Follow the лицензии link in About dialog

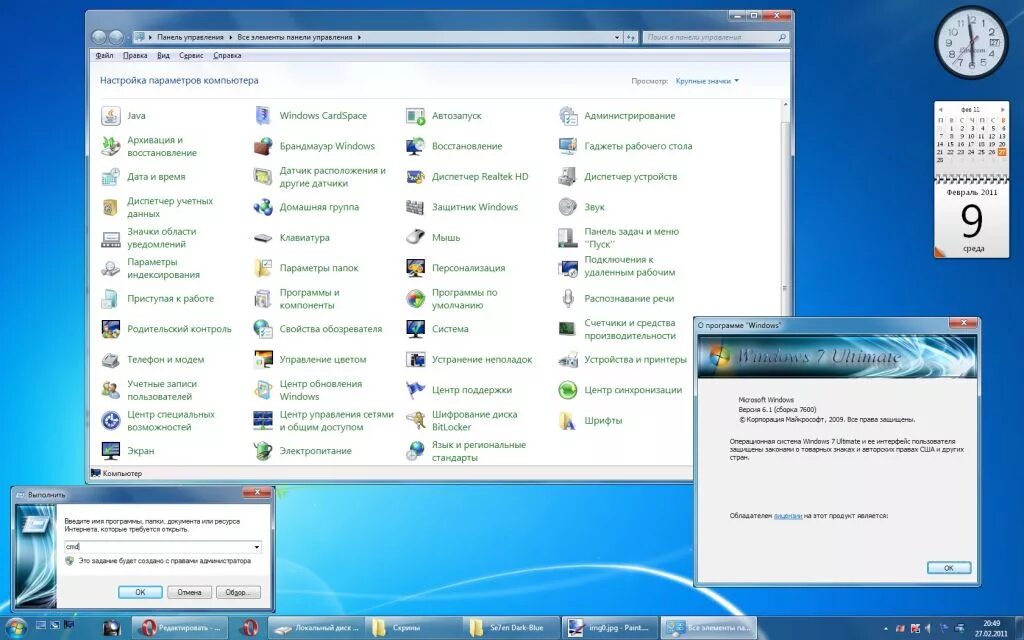[x=788, y=516]
